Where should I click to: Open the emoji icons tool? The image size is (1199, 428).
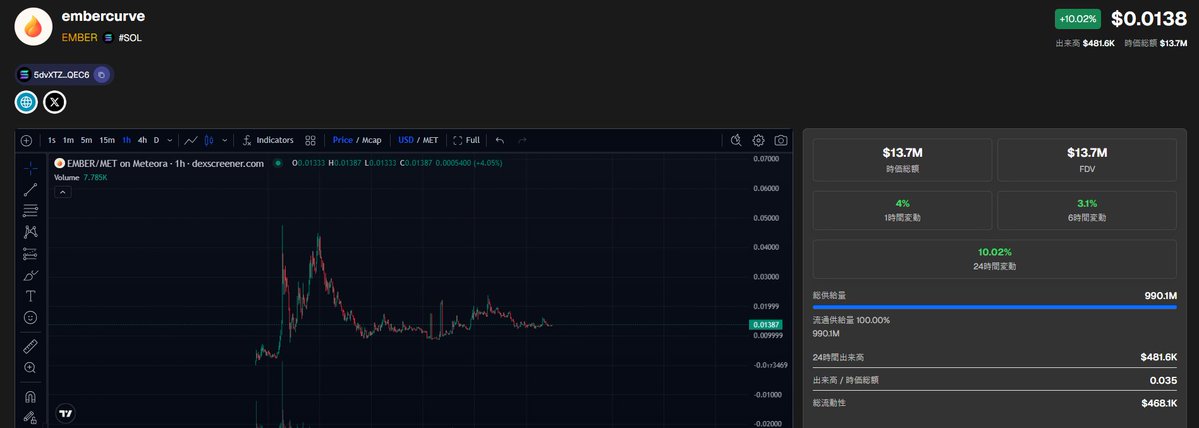tap(31, 317)
